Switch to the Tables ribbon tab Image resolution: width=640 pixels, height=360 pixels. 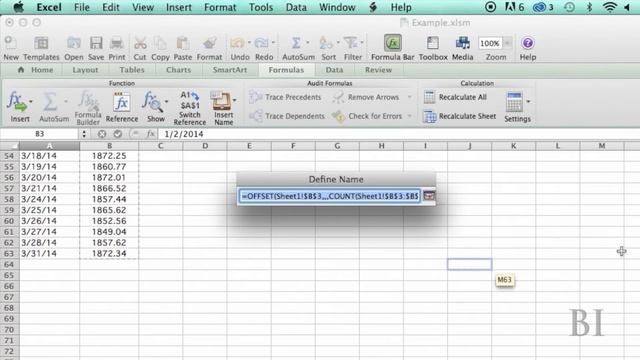pyautogui.click(x=132, y=70)
